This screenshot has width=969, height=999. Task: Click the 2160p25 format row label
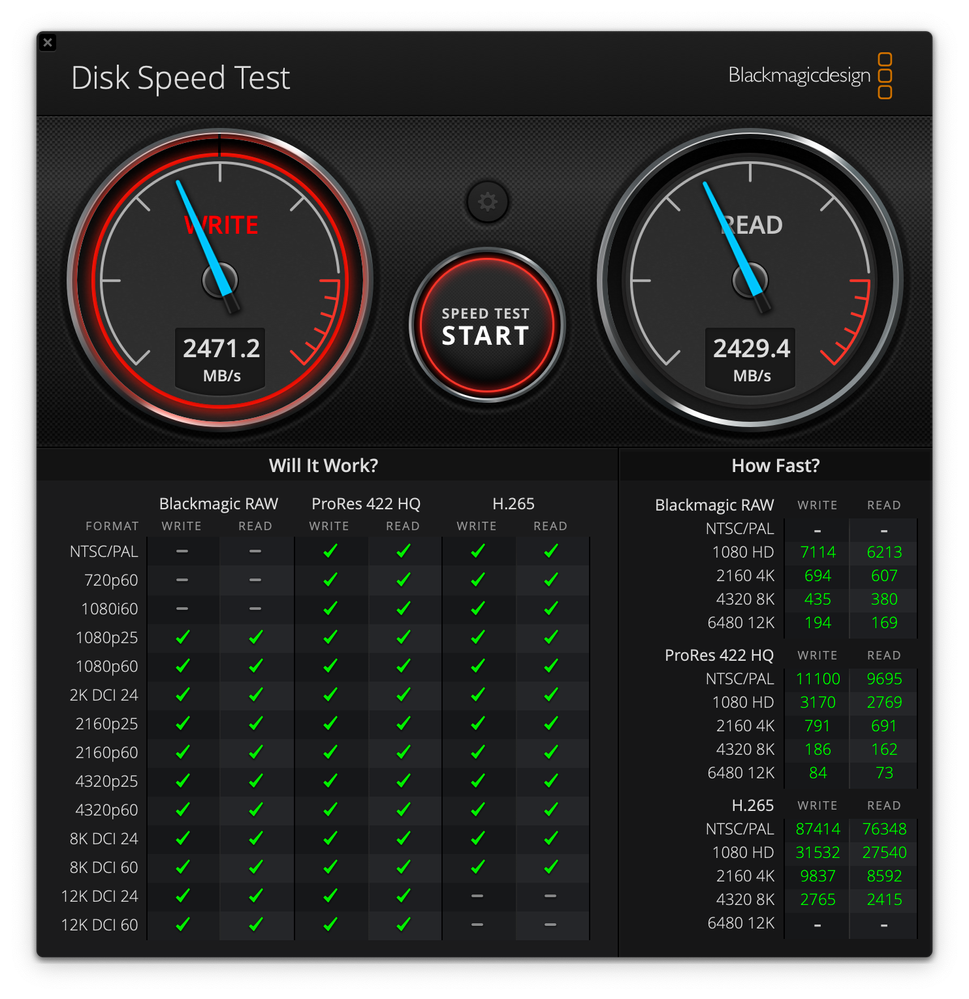106,724
